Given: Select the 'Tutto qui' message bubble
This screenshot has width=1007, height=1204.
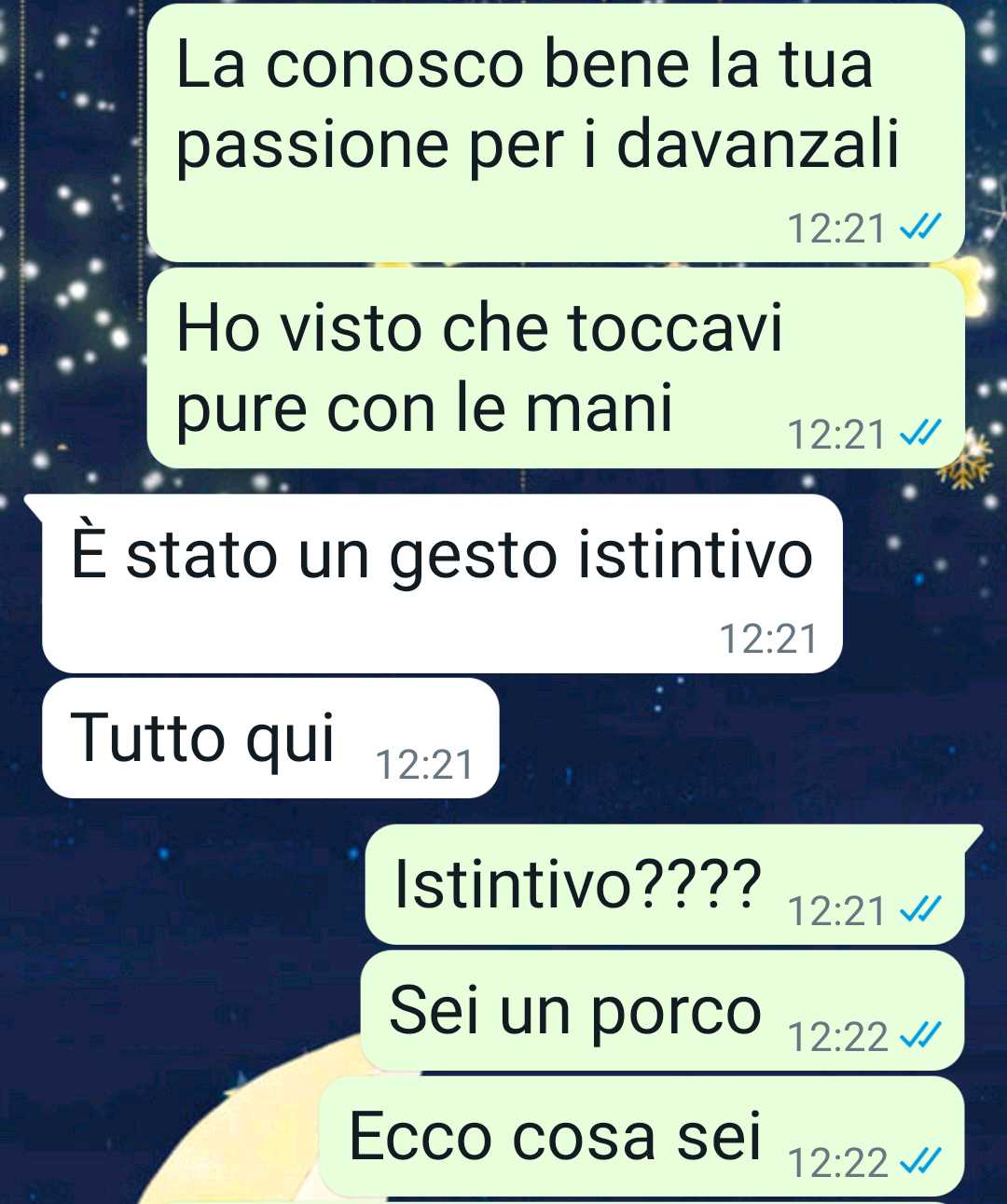Looking at the screenshot, I should [x=270, y=738].
